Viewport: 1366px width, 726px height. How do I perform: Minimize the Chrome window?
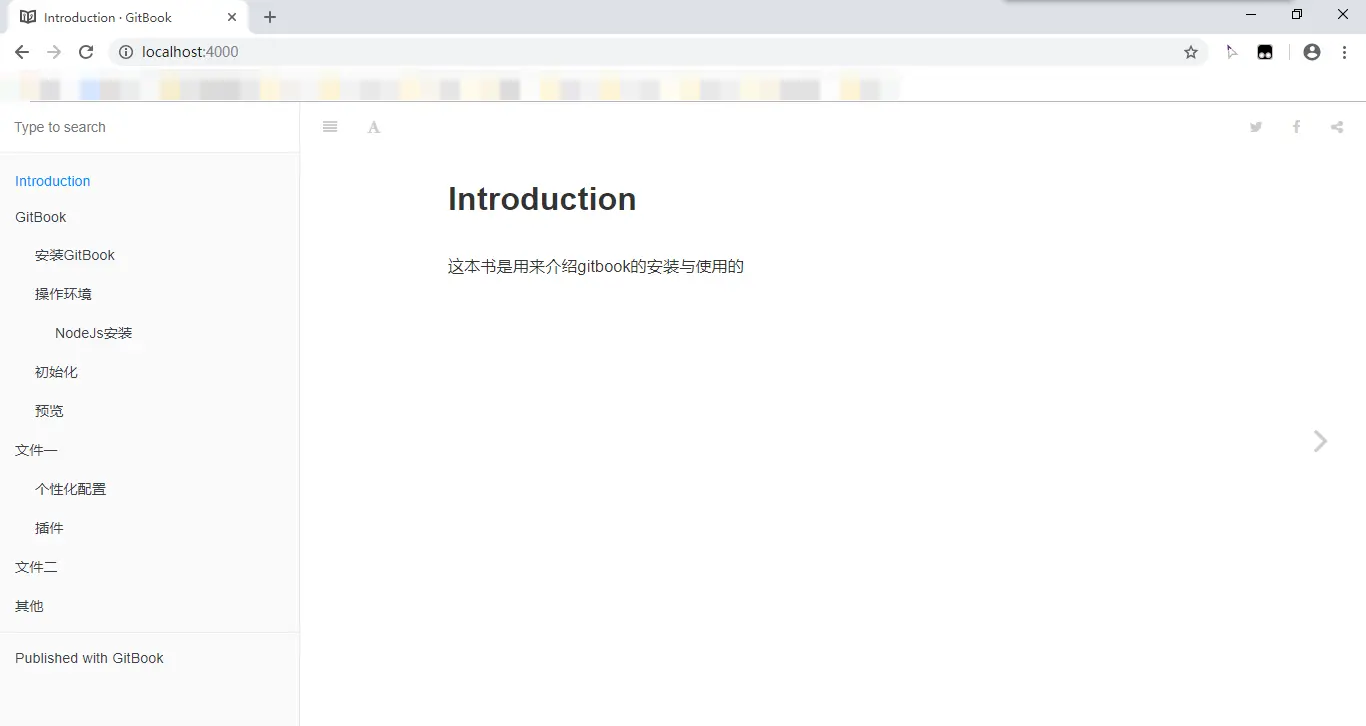click(1251, 15)
